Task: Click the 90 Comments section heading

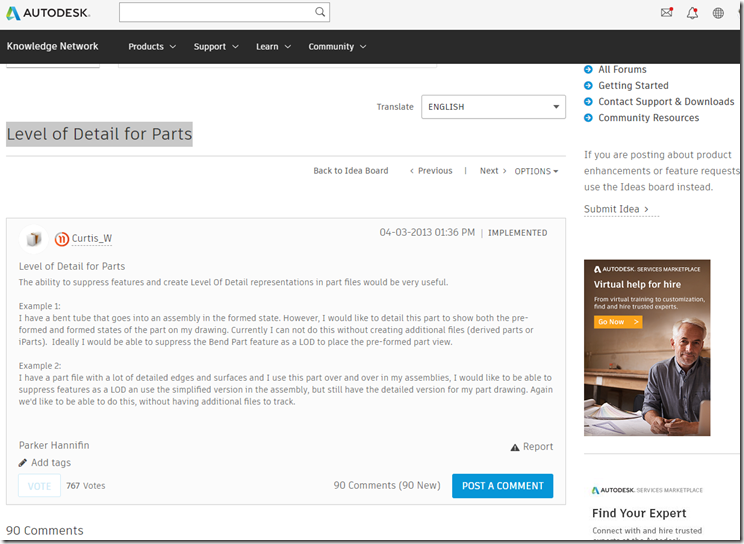Action: tap(45, 530)
